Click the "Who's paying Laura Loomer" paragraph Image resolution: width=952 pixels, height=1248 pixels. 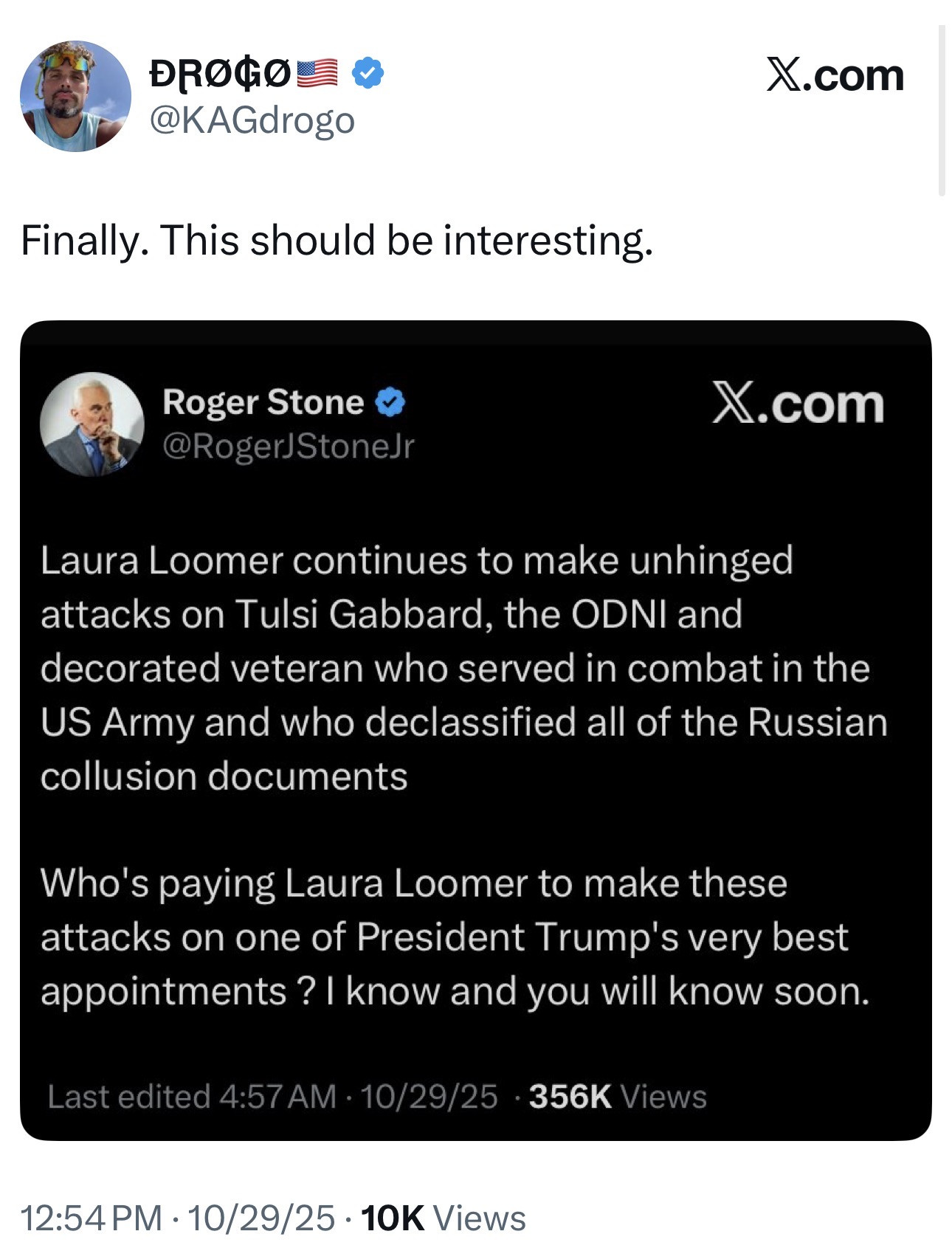[455, 937]
